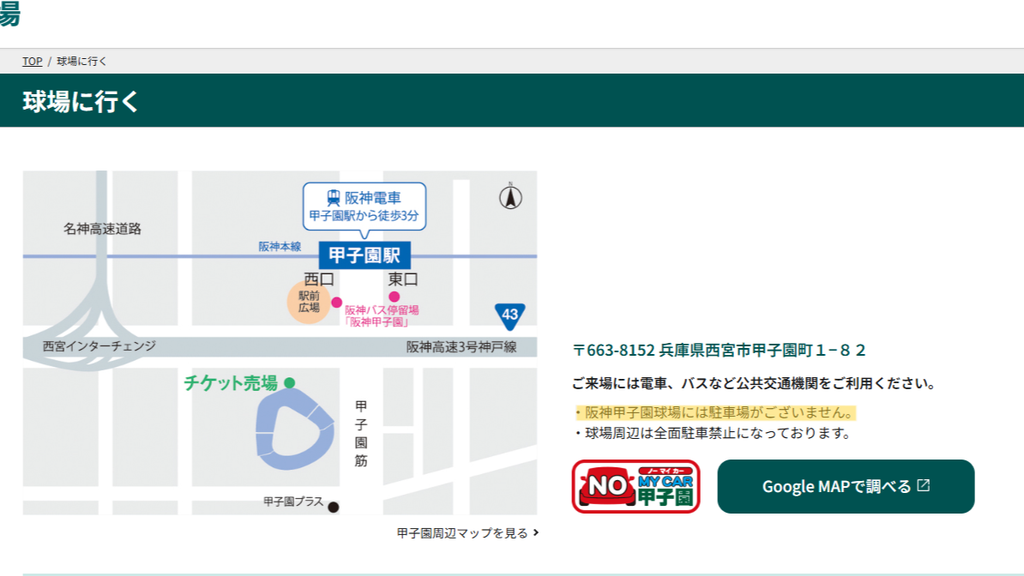
Task: Click the external link icon on Google MAP button
Action: click(923, 486)
